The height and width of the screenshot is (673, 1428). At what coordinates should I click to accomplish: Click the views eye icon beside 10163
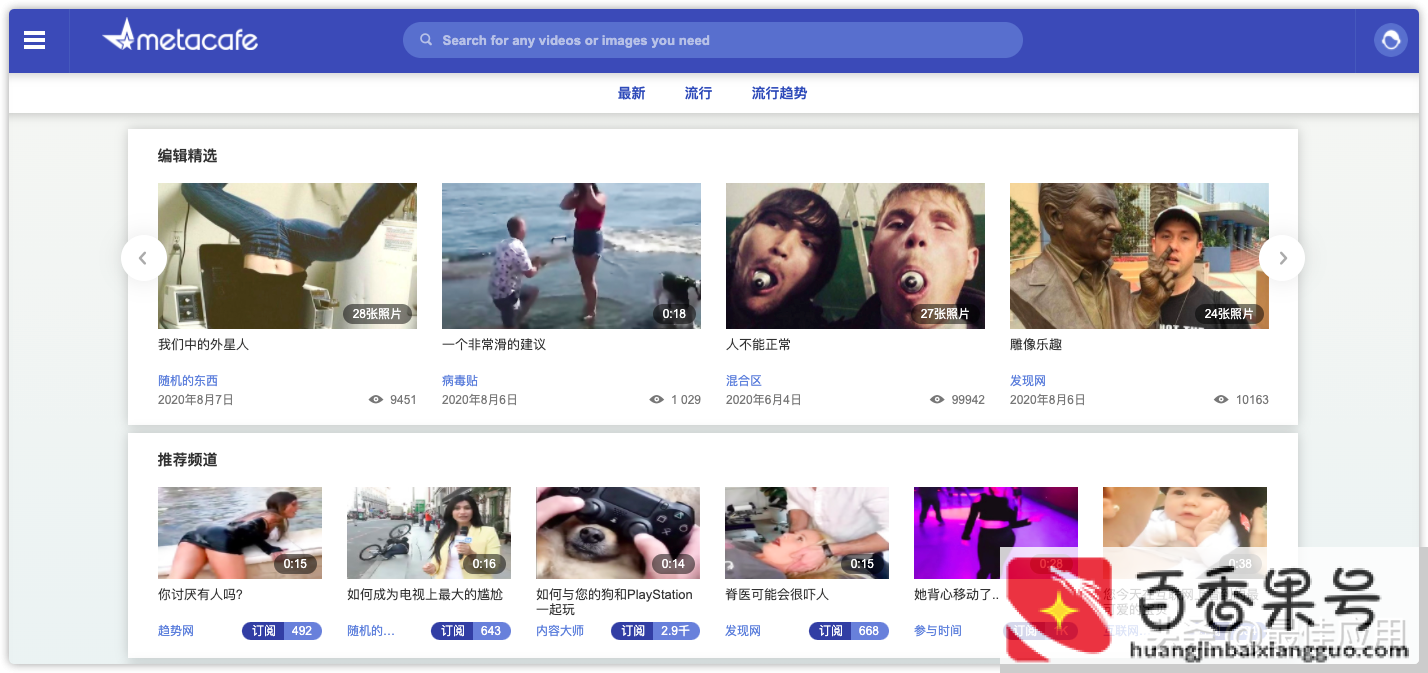pyautogui.click(x=1221, y=399)
